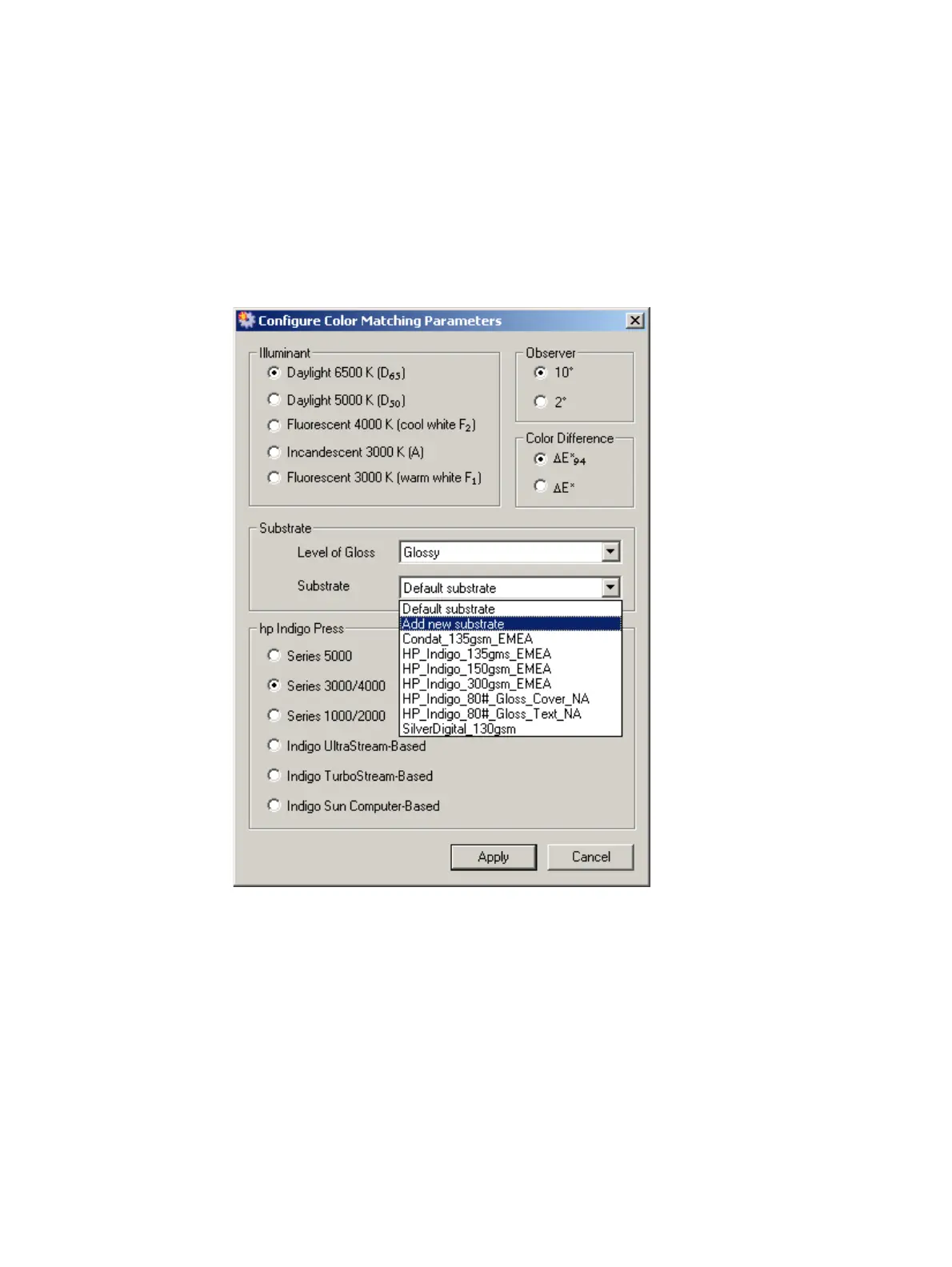Choose SilverDigital_130gsm substrate
Screen dimensions: 952x1267
point(510,729)
